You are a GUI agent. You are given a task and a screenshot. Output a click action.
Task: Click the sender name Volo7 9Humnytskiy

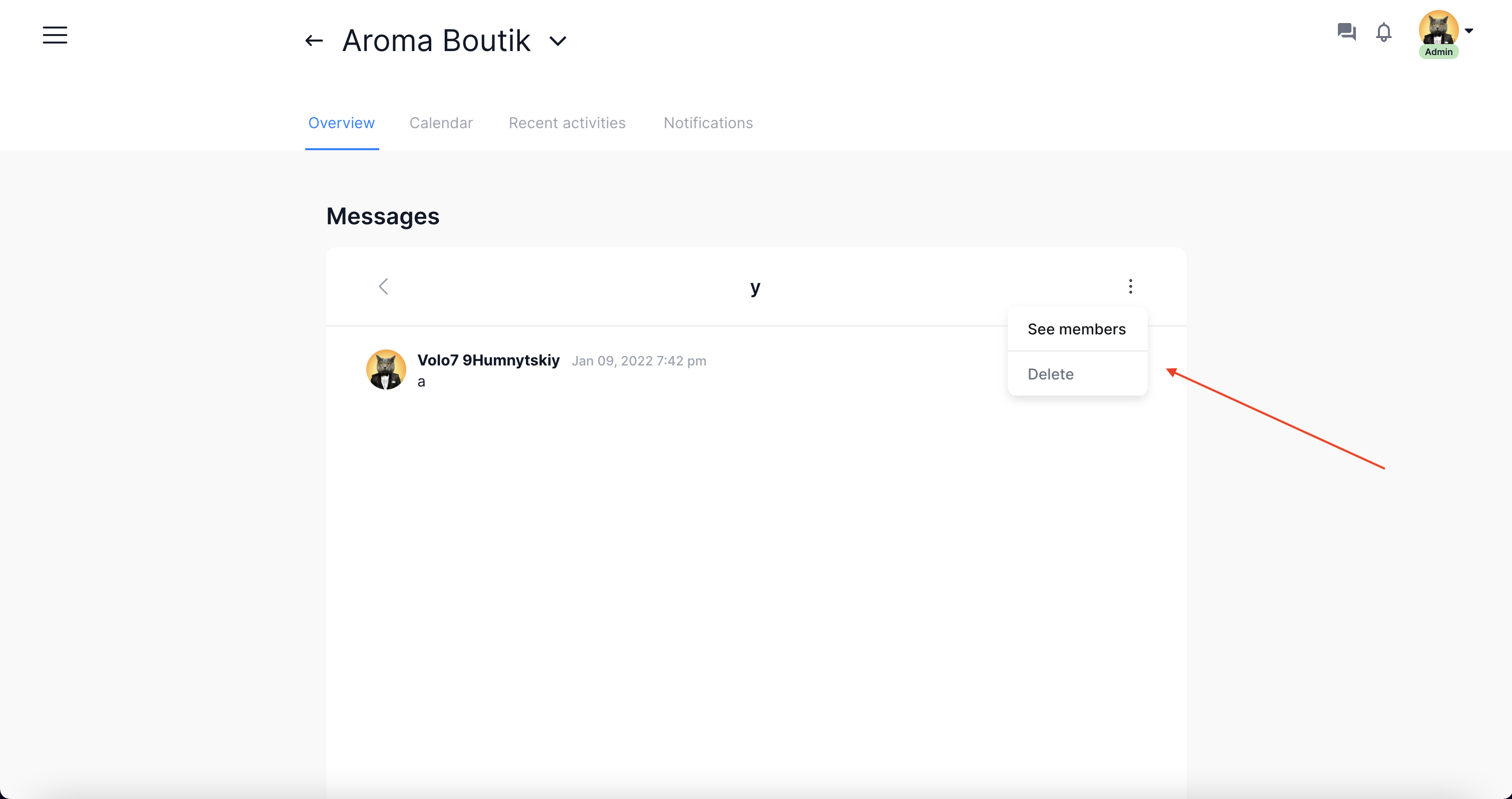pyautogui.click(x=488, y=360)
